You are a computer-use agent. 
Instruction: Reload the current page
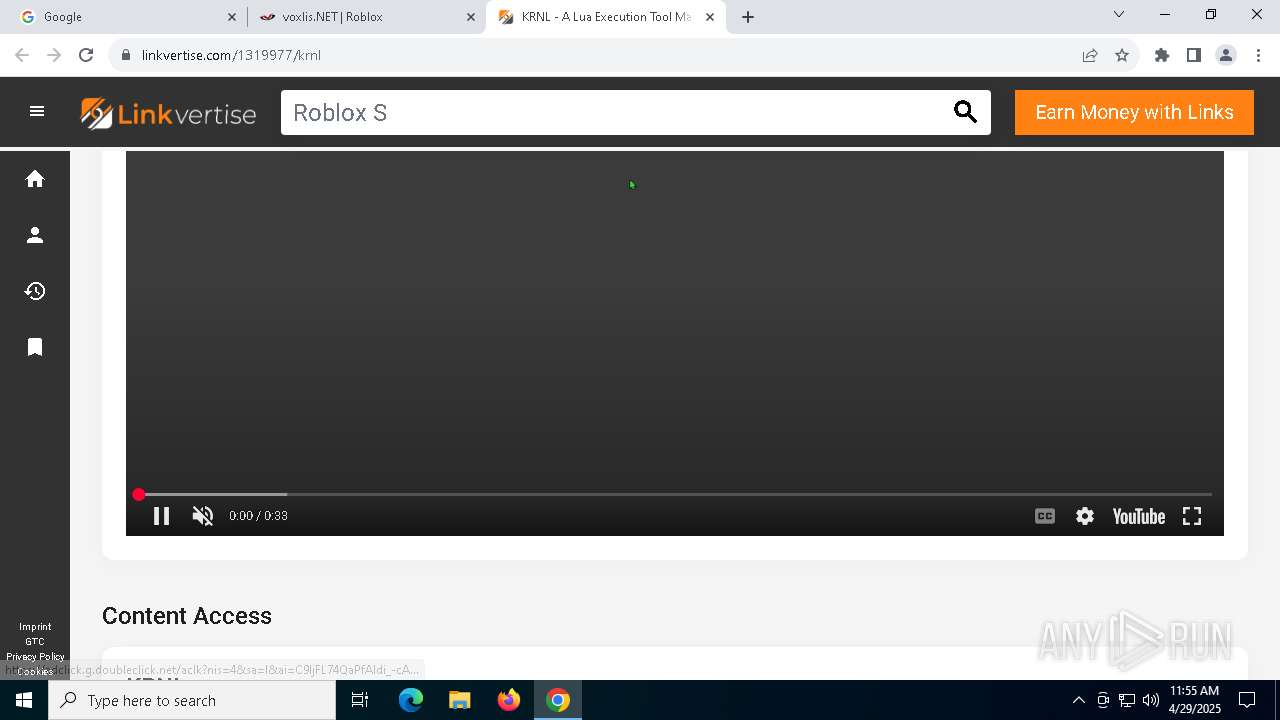[86, 55]
